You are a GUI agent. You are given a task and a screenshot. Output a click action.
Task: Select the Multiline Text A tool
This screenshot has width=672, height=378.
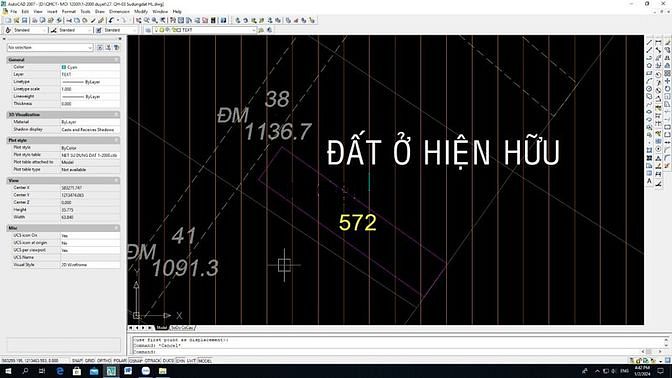pyautogui.click(x=649, y=181)
